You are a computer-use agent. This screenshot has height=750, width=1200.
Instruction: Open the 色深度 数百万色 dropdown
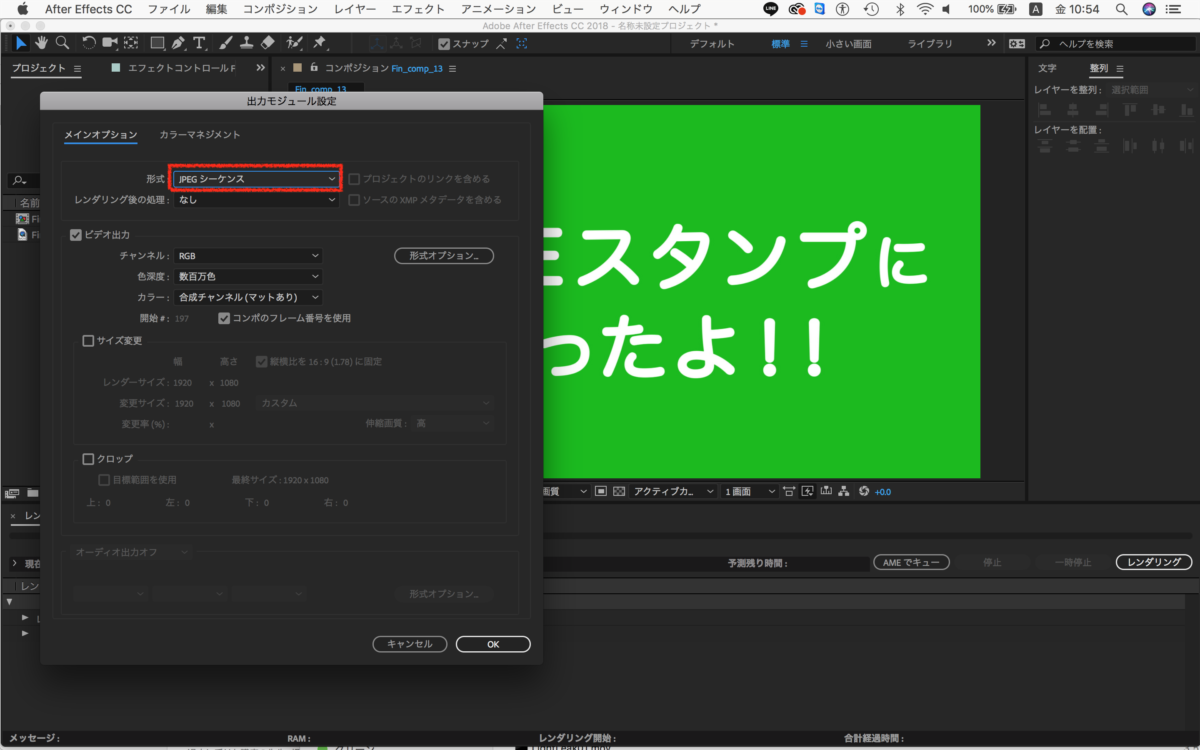click(x=248, y=276)
